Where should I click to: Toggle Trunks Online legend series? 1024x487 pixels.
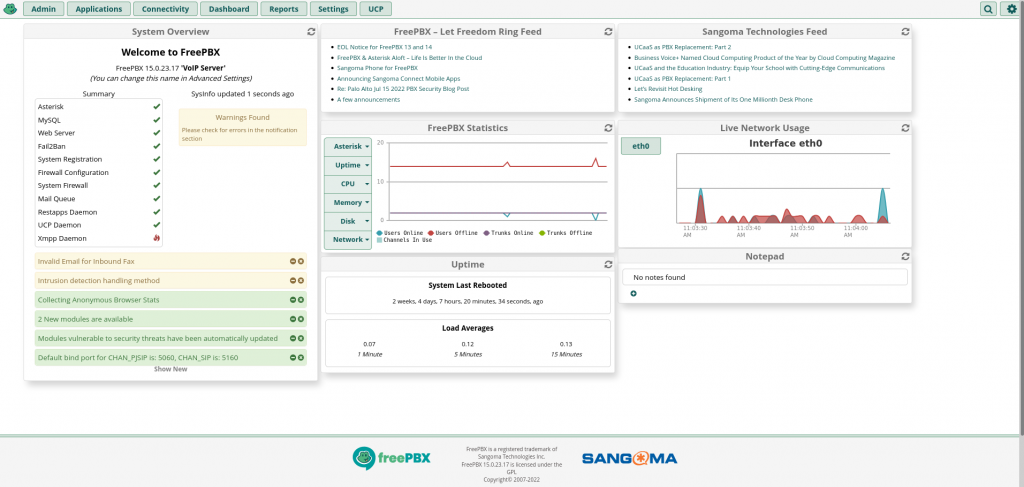(x=508, y=233)
